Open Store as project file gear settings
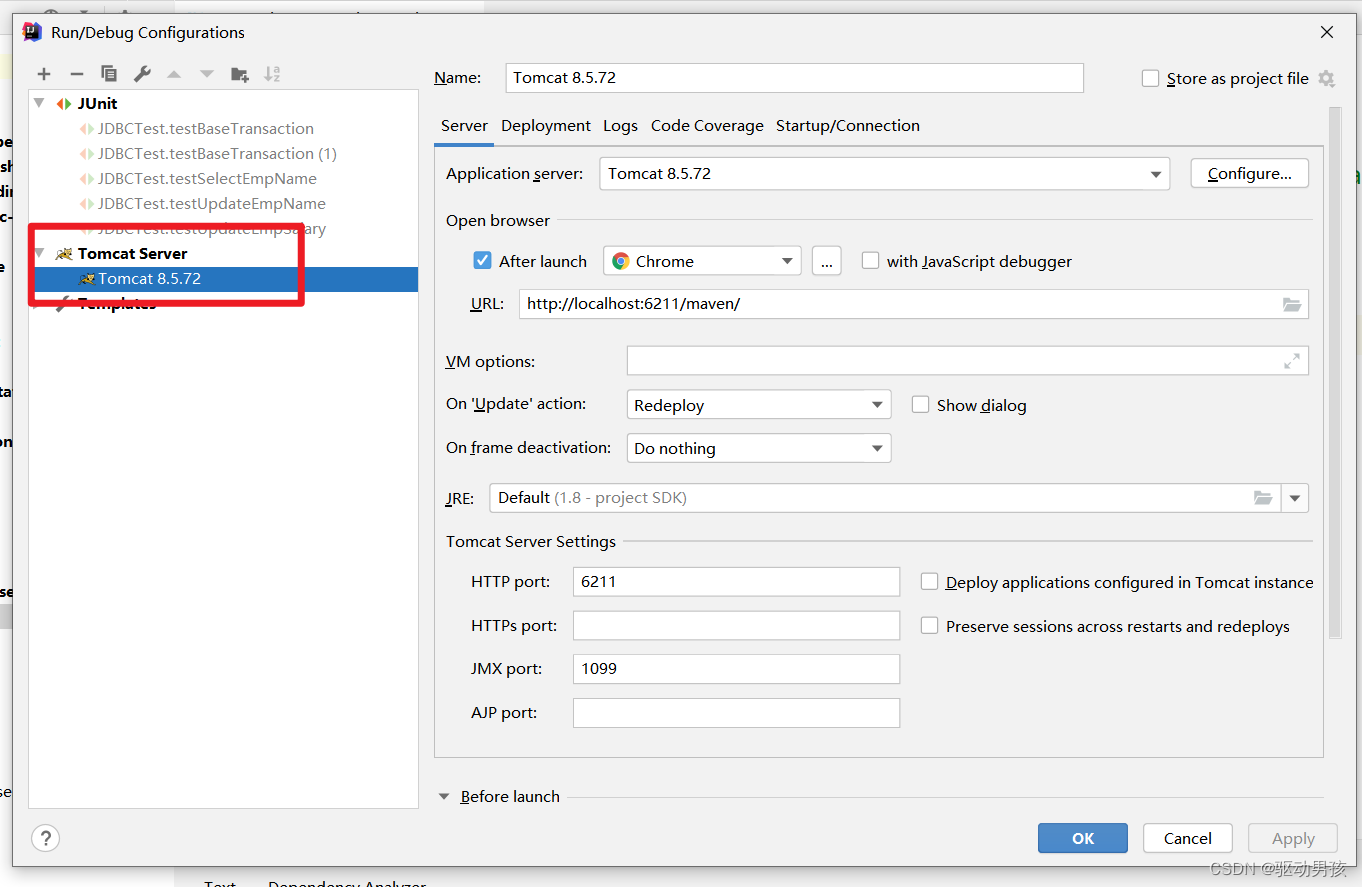 tap(1326, 78)
